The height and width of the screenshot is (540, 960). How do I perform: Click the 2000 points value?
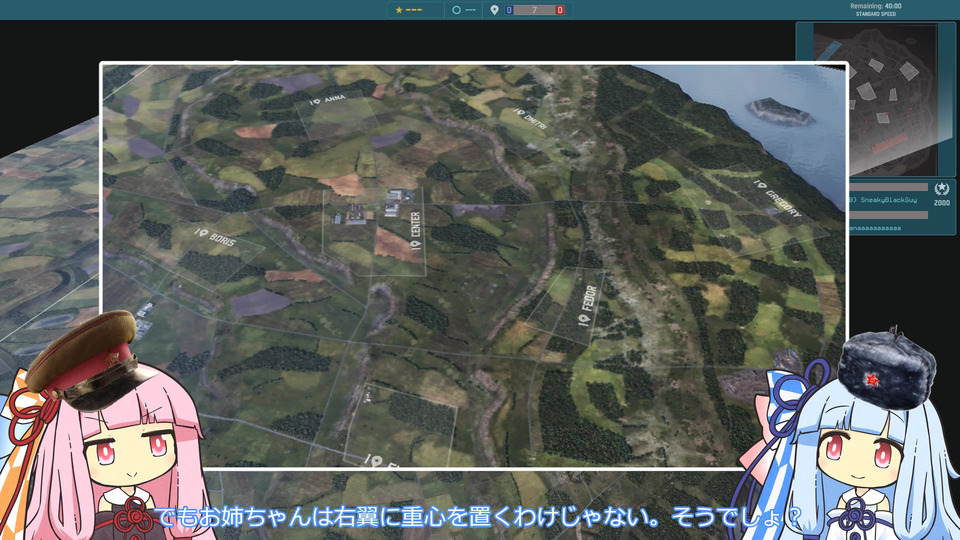tap(942, 203)
